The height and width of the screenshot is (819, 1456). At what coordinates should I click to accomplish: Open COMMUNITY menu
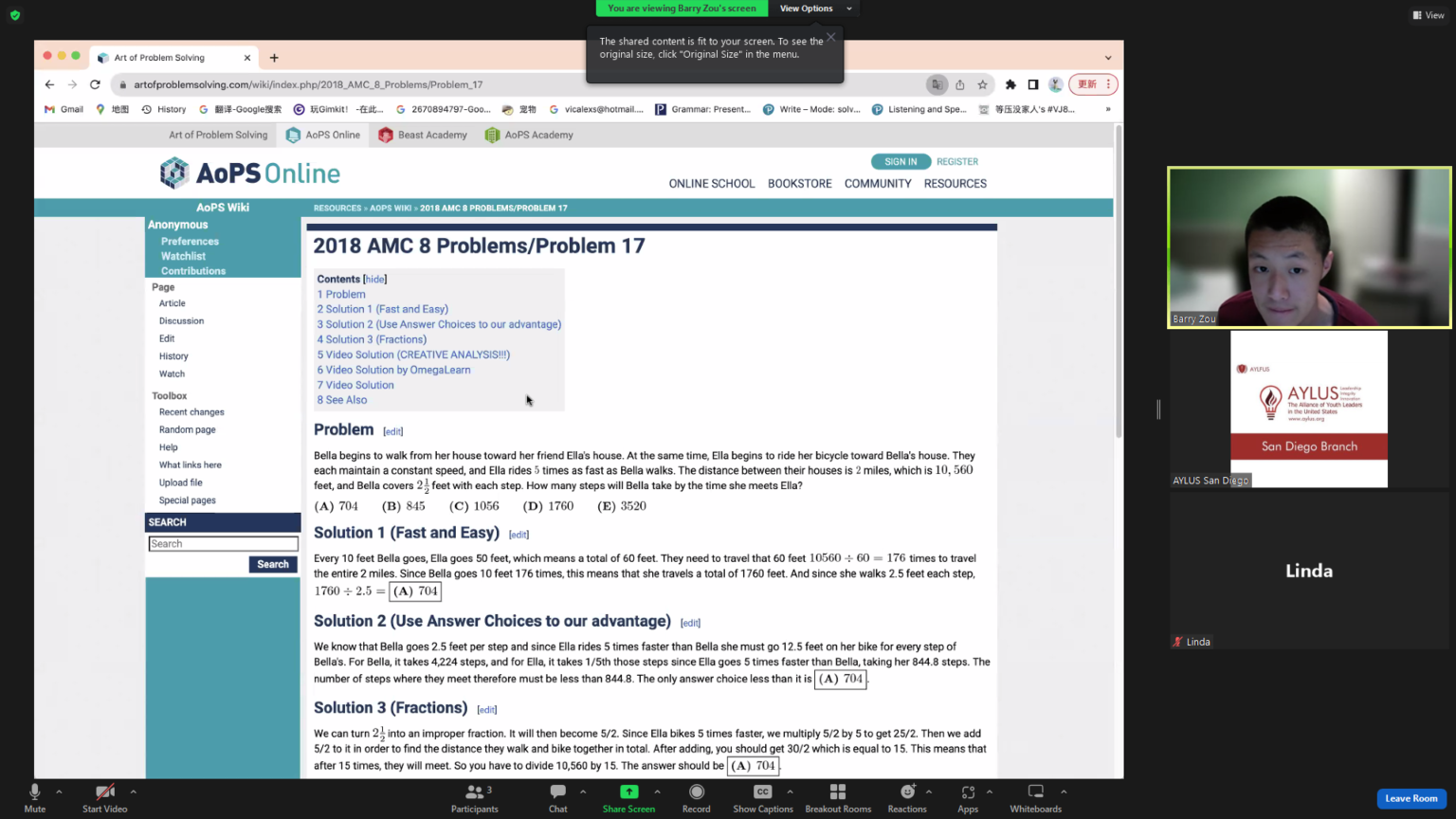click(878, 184)
